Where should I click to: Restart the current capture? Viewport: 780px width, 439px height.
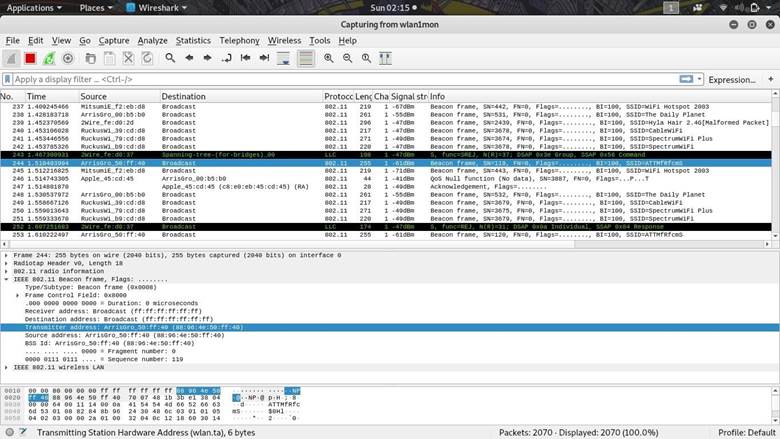pos(50,59)
